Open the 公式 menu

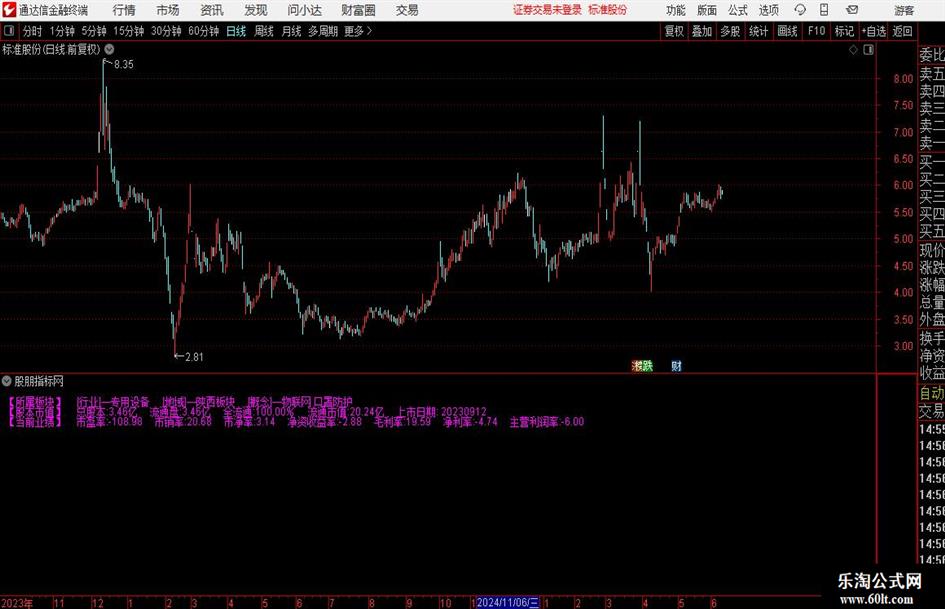click(737, 10)
